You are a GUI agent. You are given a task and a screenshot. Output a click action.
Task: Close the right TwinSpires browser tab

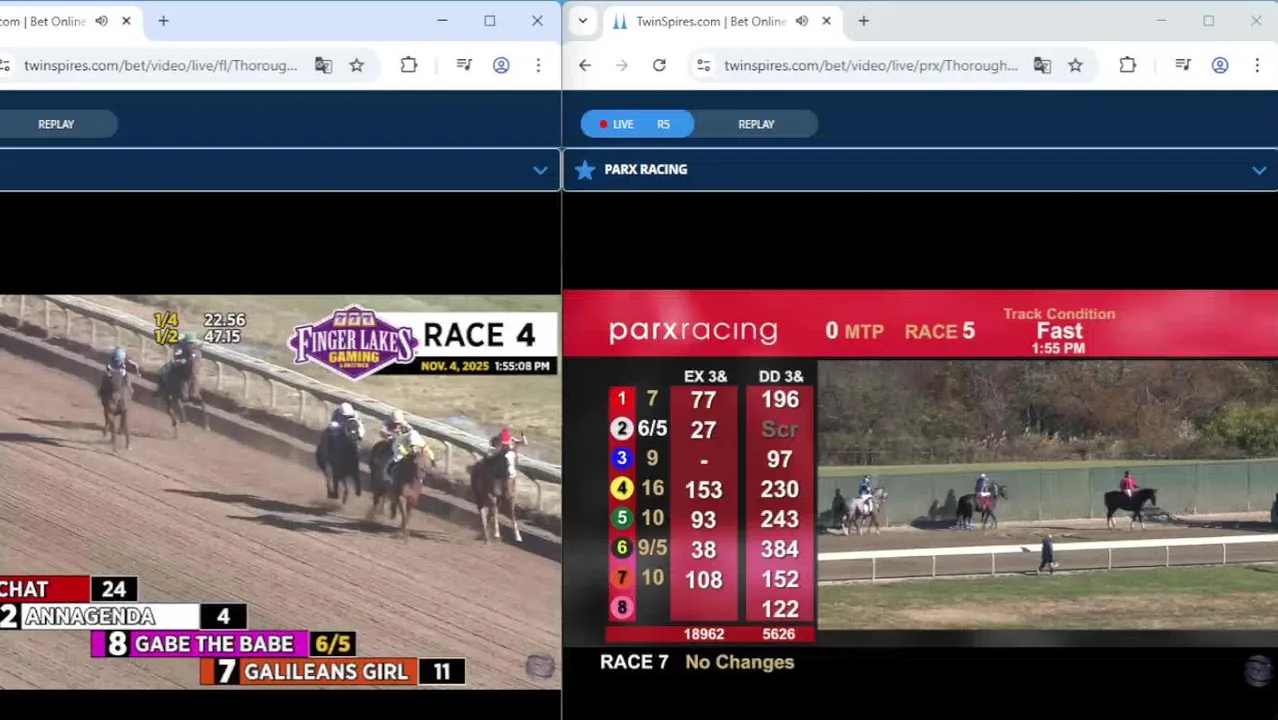[826, 21]
